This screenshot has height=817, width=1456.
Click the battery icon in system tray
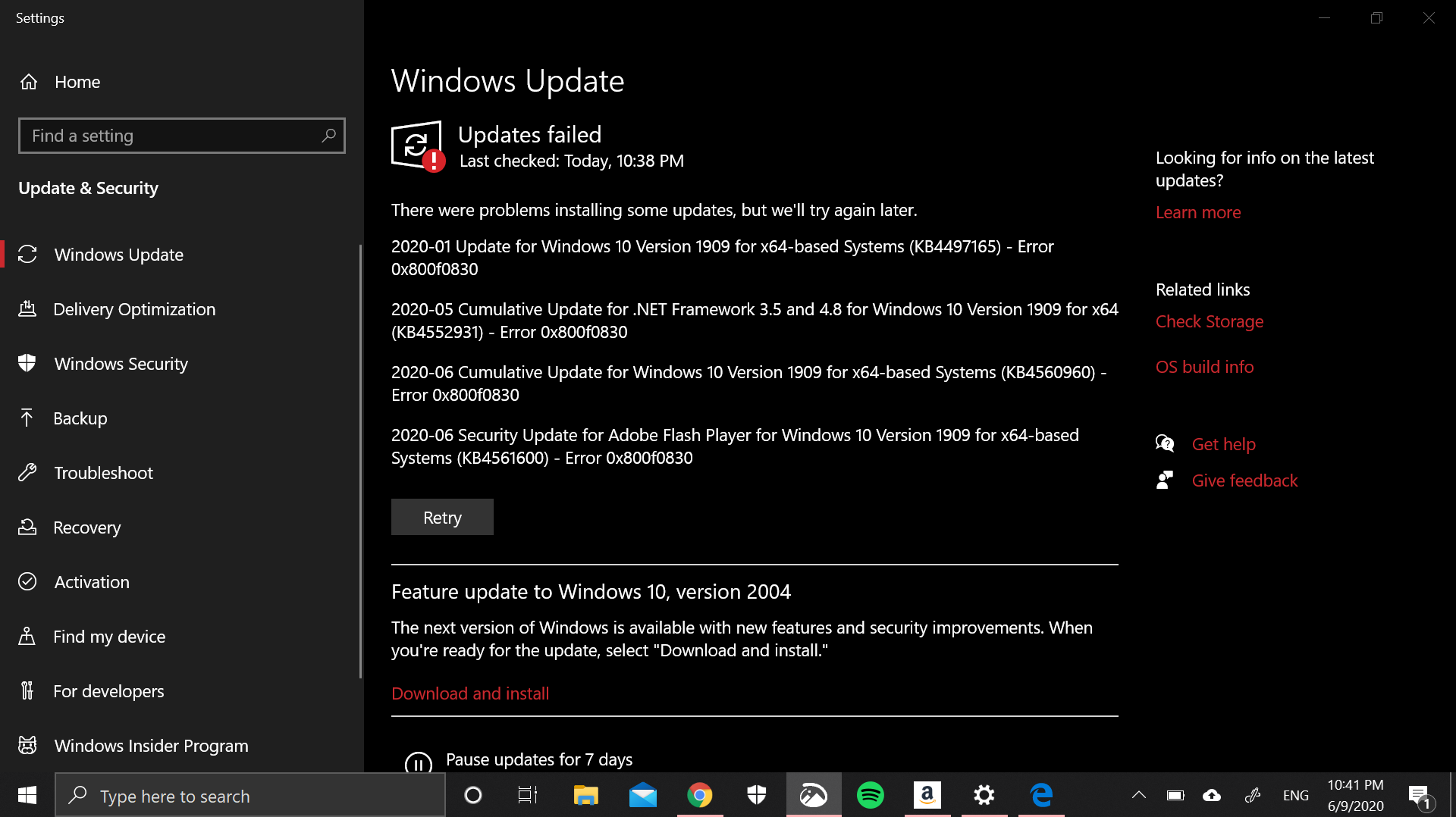pyautogui.click(x=1175, y=795)
